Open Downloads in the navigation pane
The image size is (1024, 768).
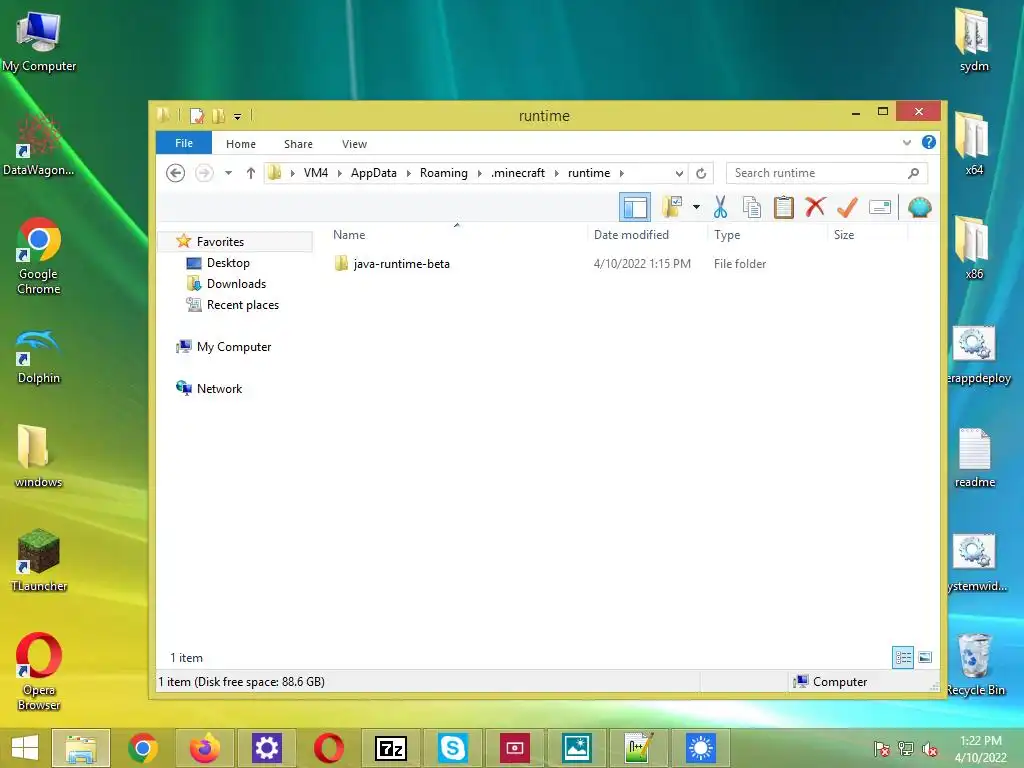tap(236, 283)
